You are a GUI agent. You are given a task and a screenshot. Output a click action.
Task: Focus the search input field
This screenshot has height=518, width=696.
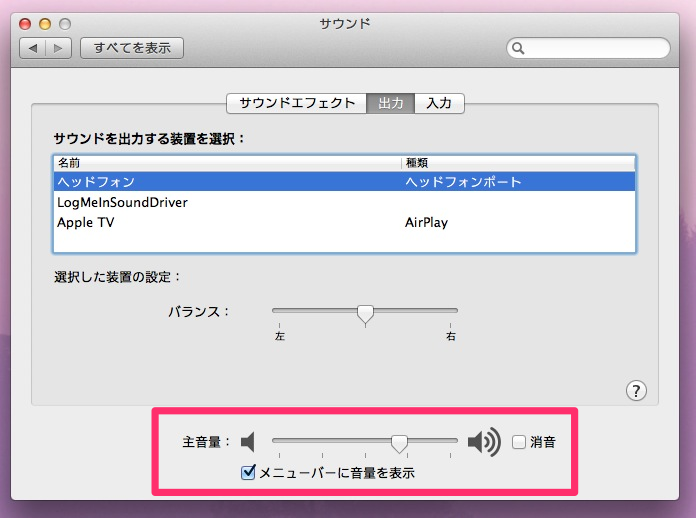pyautogui.click(x=588, y=48)
